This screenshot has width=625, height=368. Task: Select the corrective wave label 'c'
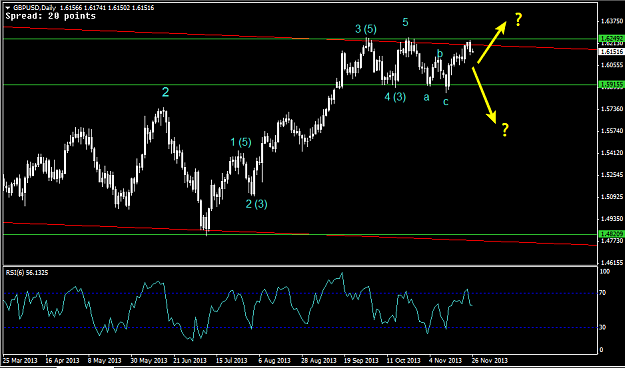(x=446, y=102)
